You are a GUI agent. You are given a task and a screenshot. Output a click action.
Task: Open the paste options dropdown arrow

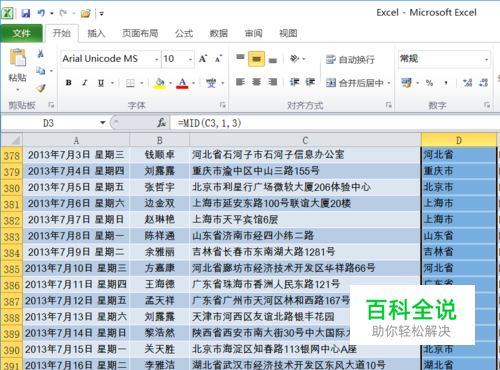(x=18, y=89)
